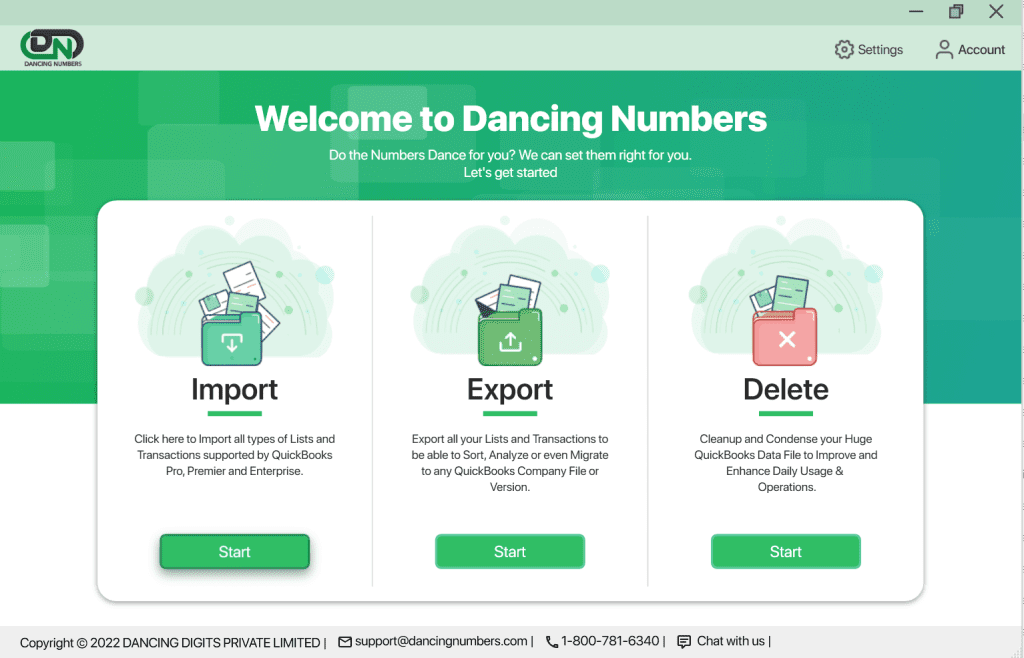1024x658 pixels.
Task: Click the phone icon in the footer
Action: pos(553,641)
